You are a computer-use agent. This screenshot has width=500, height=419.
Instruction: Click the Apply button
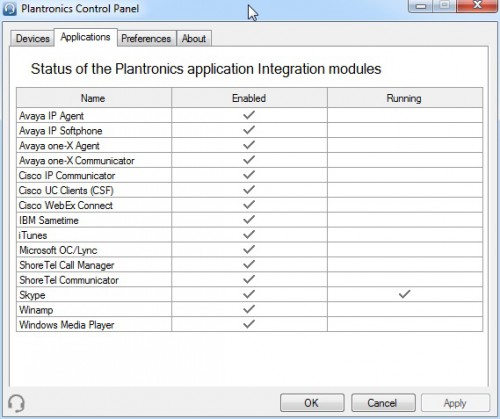click(x=455, y=403)
